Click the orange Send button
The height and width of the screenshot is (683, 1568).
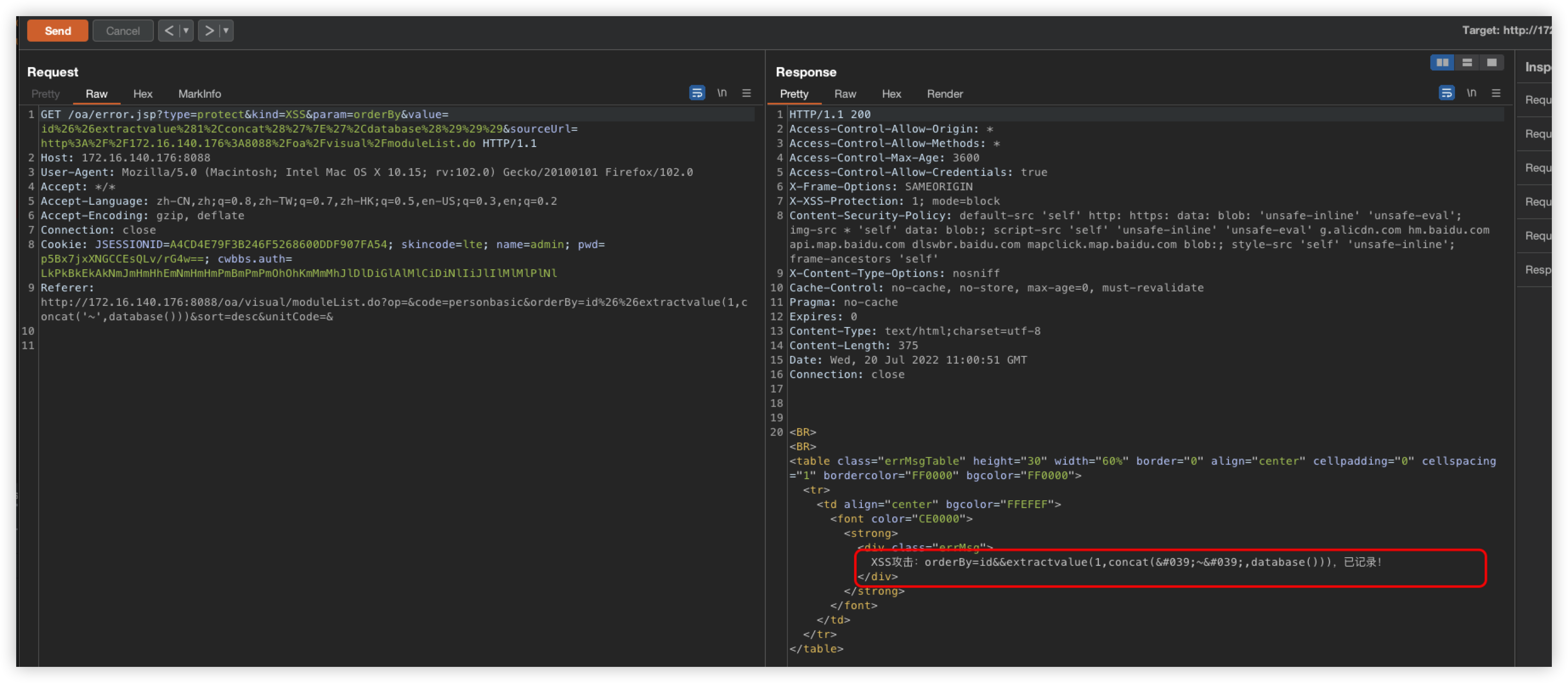[x=58, y=31]
